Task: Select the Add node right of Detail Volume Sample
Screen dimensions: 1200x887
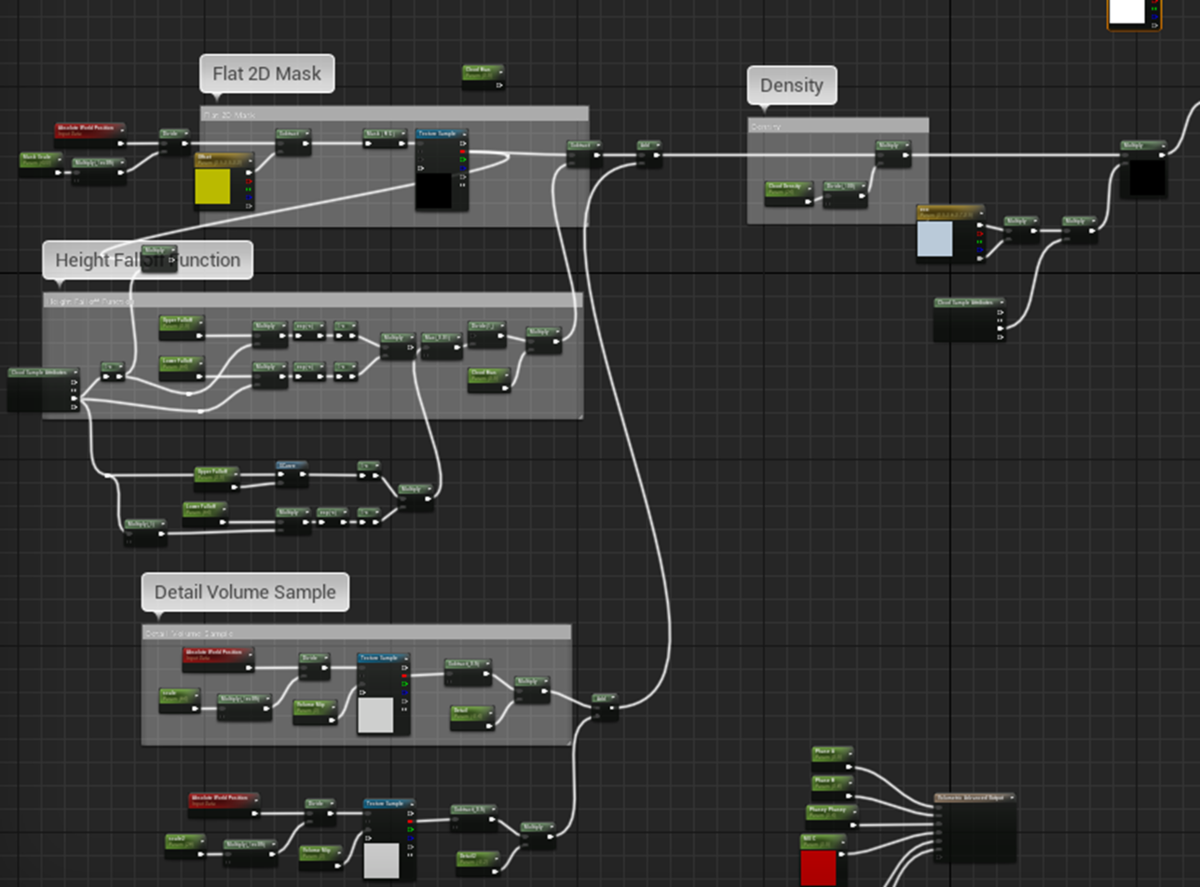Action: click(605, 706)
